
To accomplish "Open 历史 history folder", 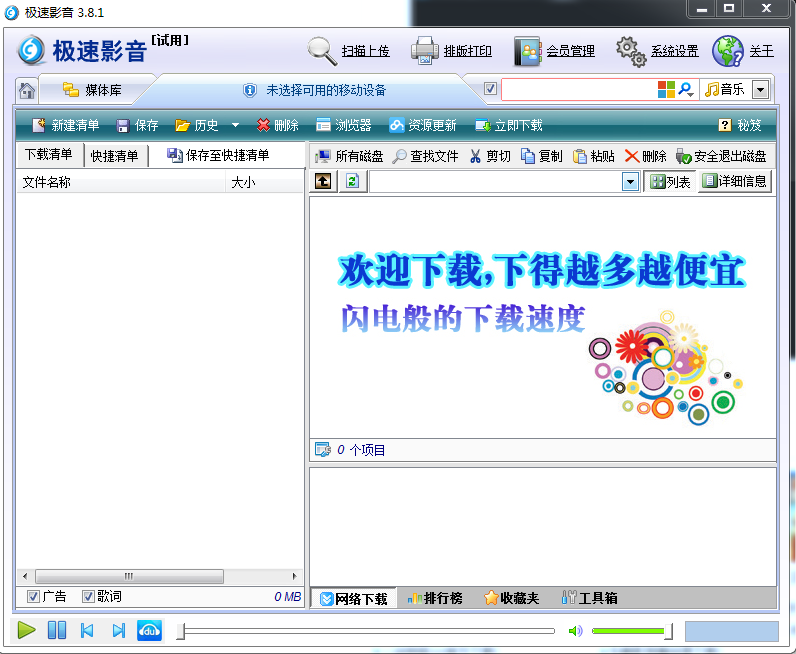I will click(x=196, y=125).
